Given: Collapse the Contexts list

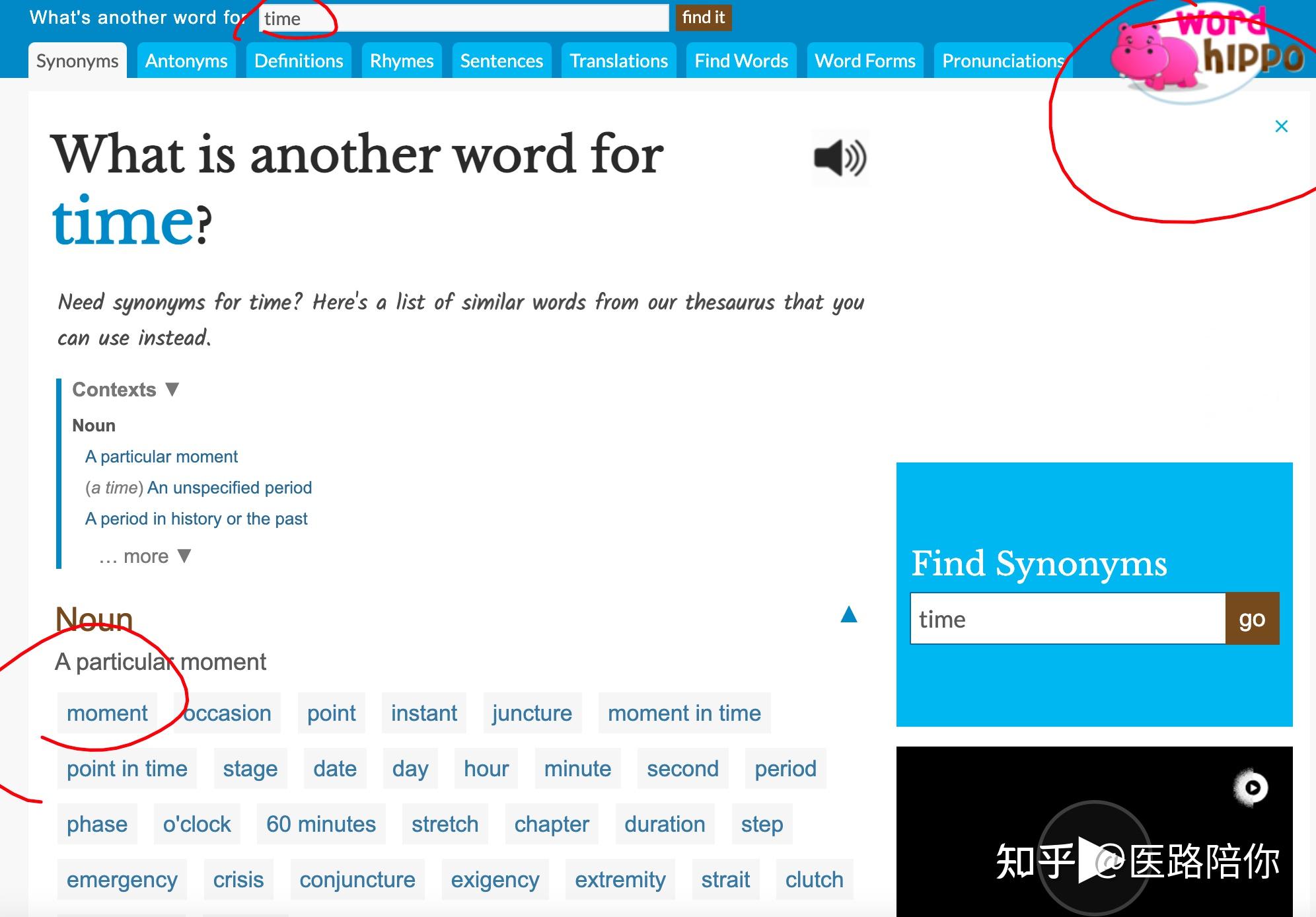Looking at the screenshot, I should click(172, 389).
